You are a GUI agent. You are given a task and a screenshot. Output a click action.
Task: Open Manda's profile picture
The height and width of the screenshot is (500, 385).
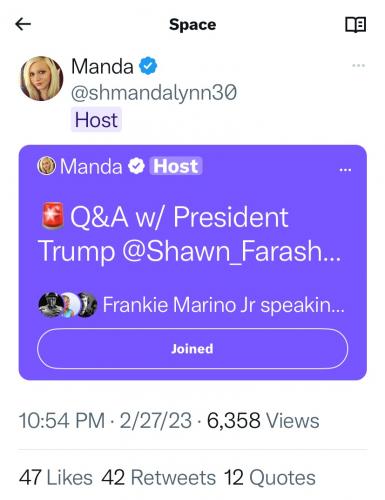42,79
